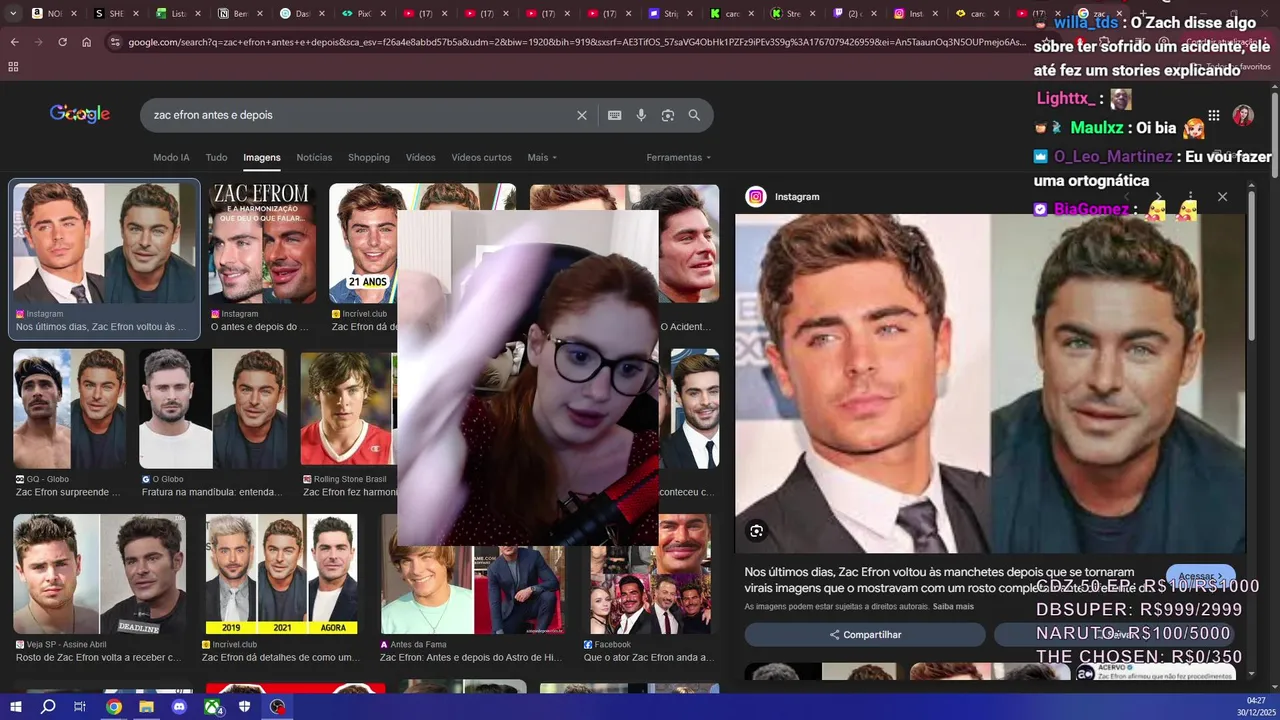Close the image preview panel
Viewport: 1280px width, 720px height.
tap(1222, 197)
